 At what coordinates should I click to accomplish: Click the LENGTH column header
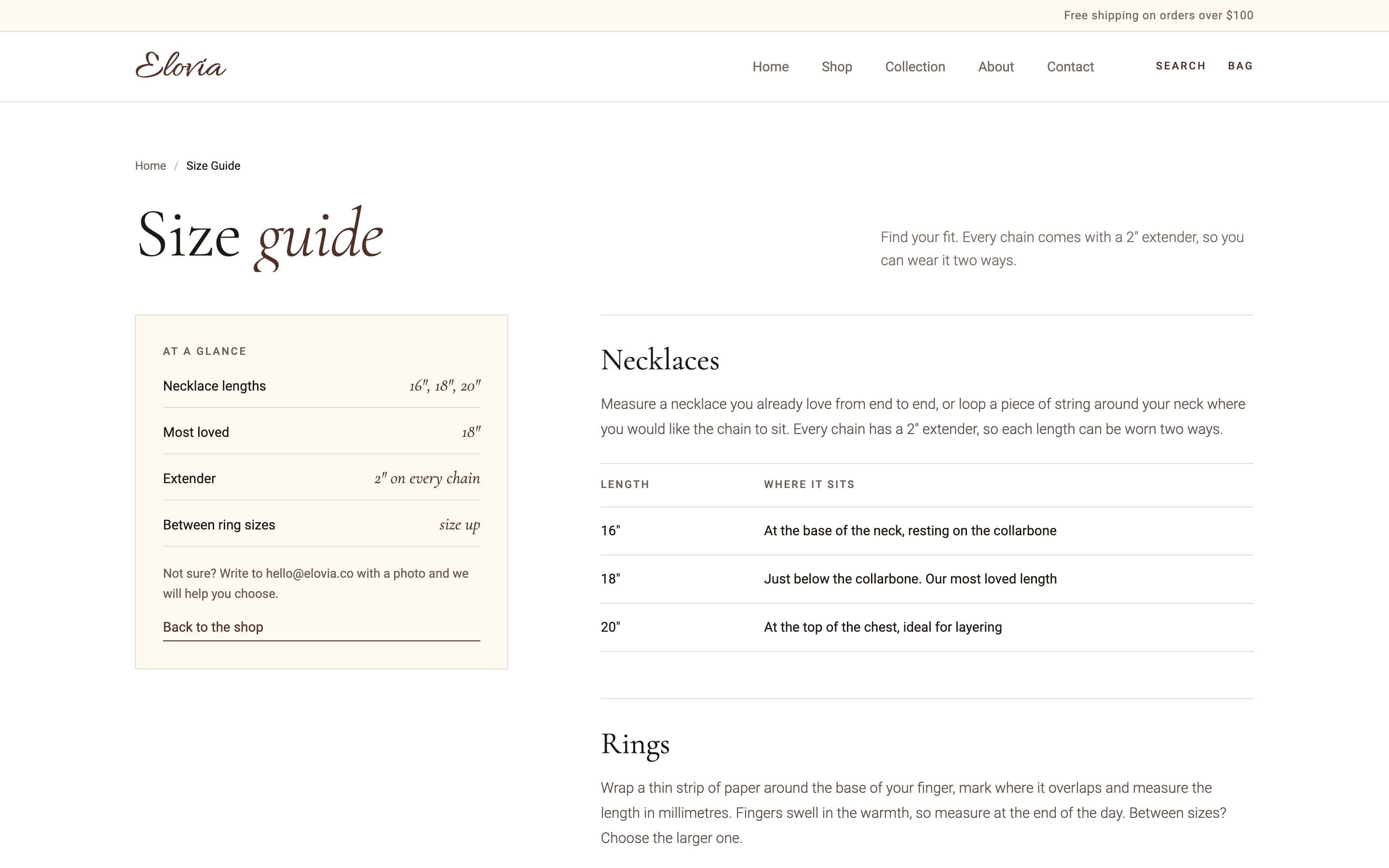click(625, 485)
